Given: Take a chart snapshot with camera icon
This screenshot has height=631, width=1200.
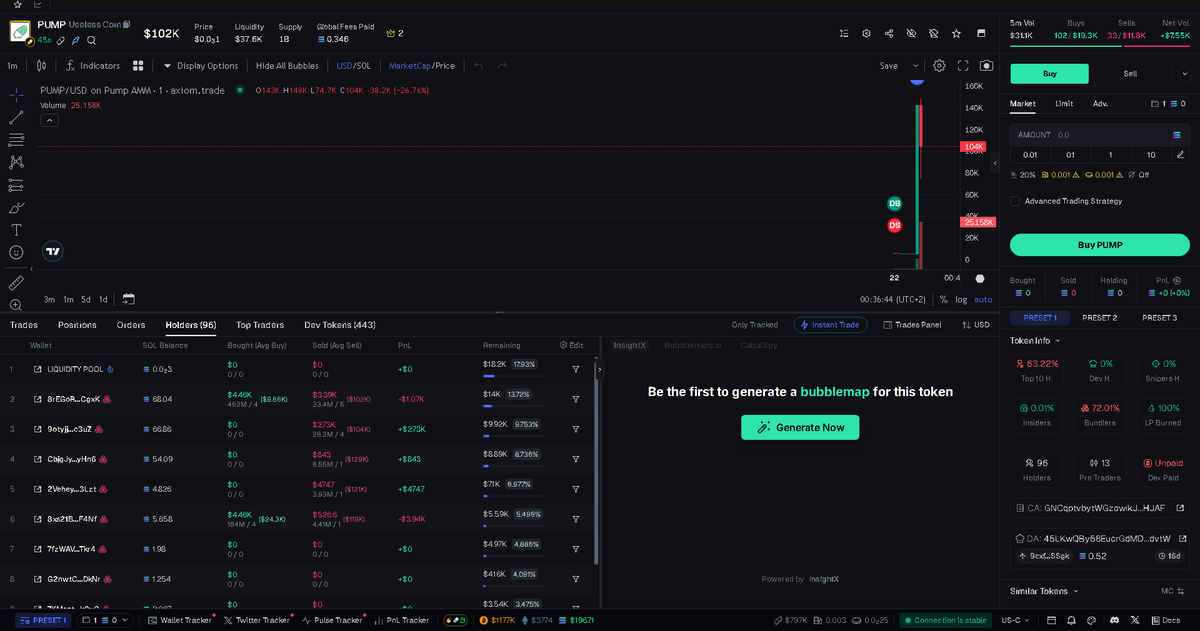Looking at the screenshot, I should click(986, 66).
